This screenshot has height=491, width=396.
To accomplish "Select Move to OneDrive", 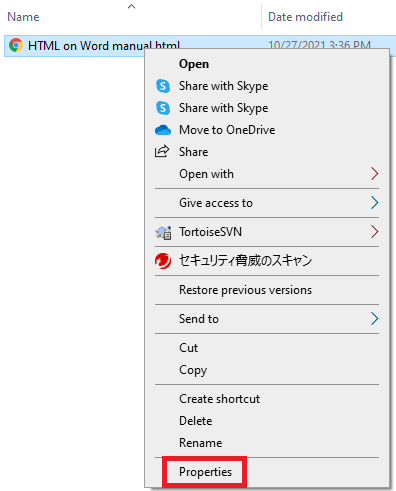I will pyautogui.click(x=227, y=130).
